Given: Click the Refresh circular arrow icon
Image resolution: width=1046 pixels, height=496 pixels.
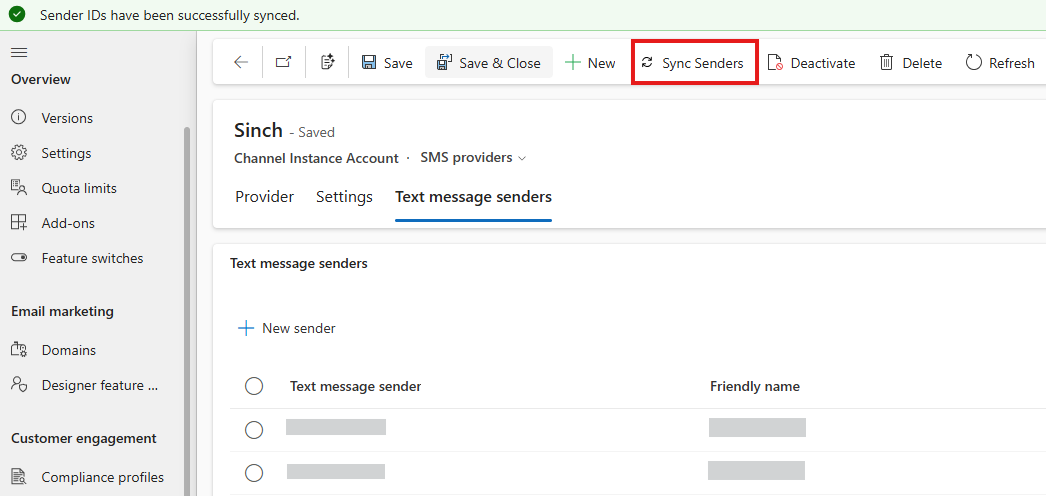Looking at the screenshot, I should tap(974, 63).
